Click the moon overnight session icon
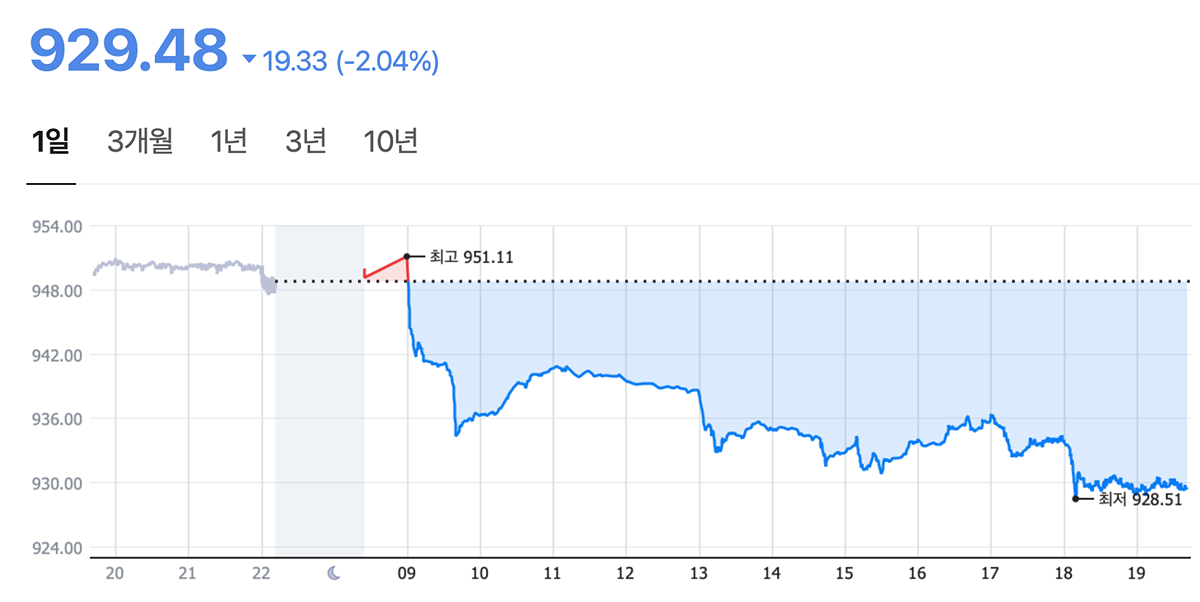 click(x=335, y=573)
